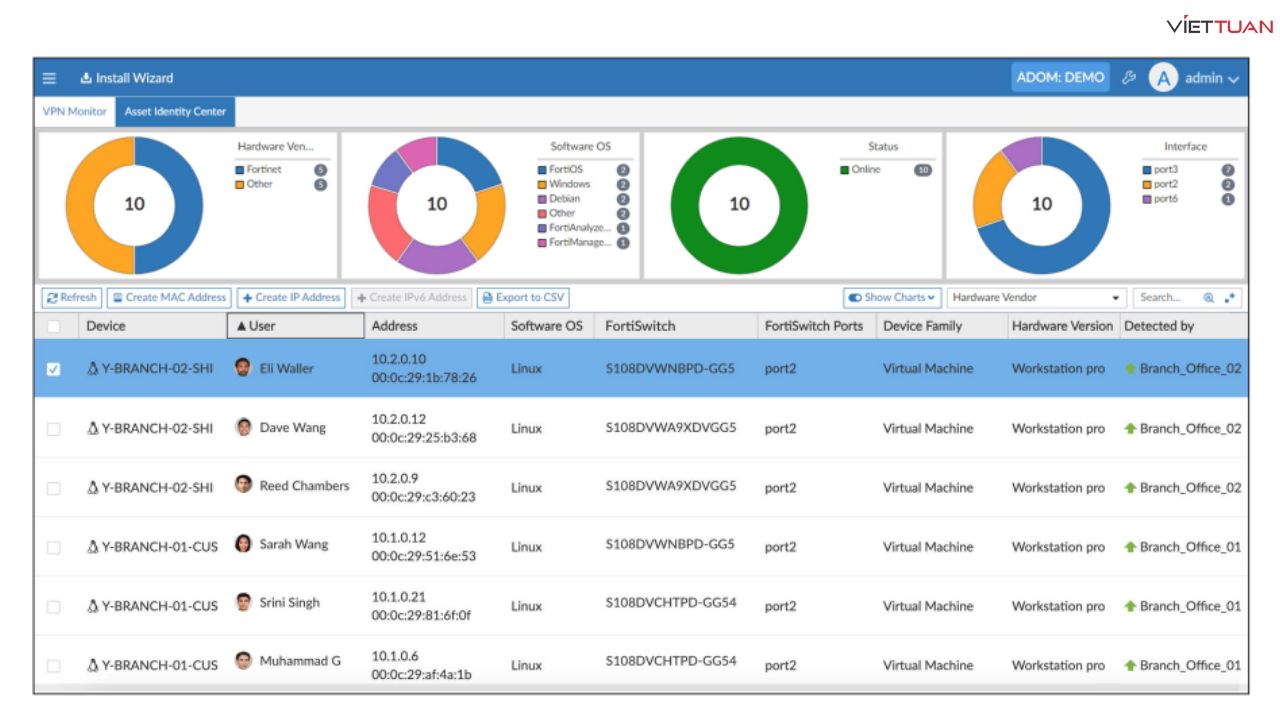Screen dimensions: 1280x720
Task: Click the search magnifier icon
Action: click(1208, 298)
